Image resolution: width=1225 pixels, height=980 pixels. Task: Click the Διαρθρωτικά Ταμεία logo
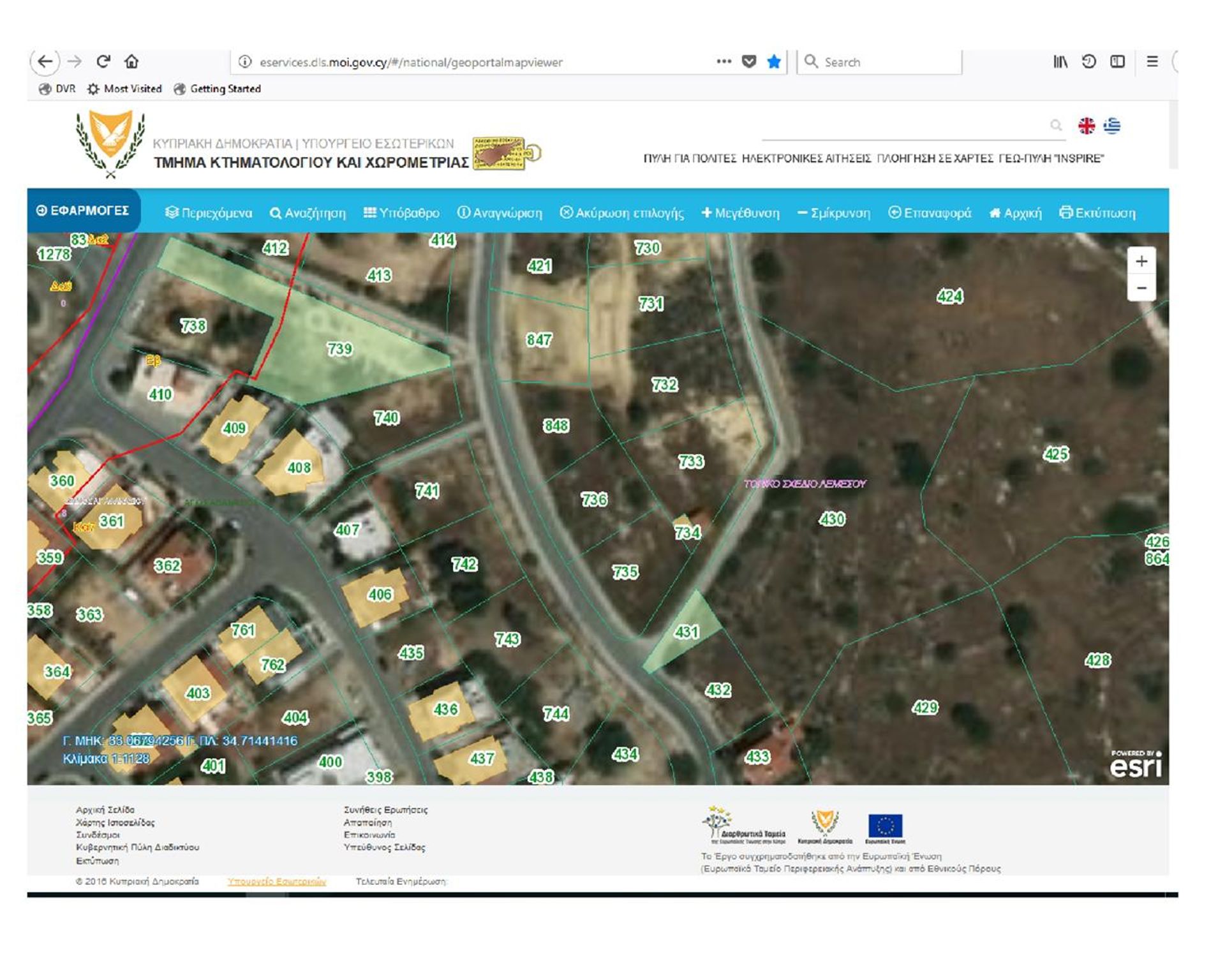[744, 824]
